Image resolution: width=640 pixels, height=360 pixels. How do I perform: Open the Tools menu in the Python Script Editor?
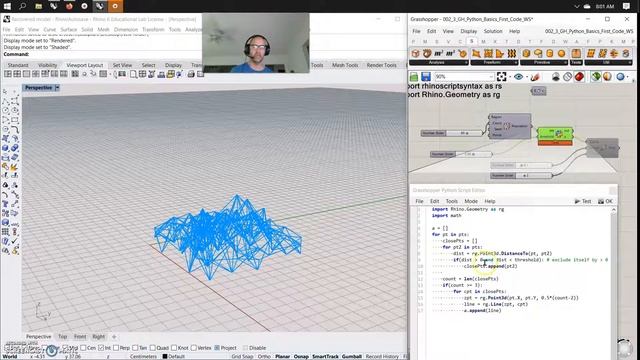pyautogui.click(x=451, y=201)
